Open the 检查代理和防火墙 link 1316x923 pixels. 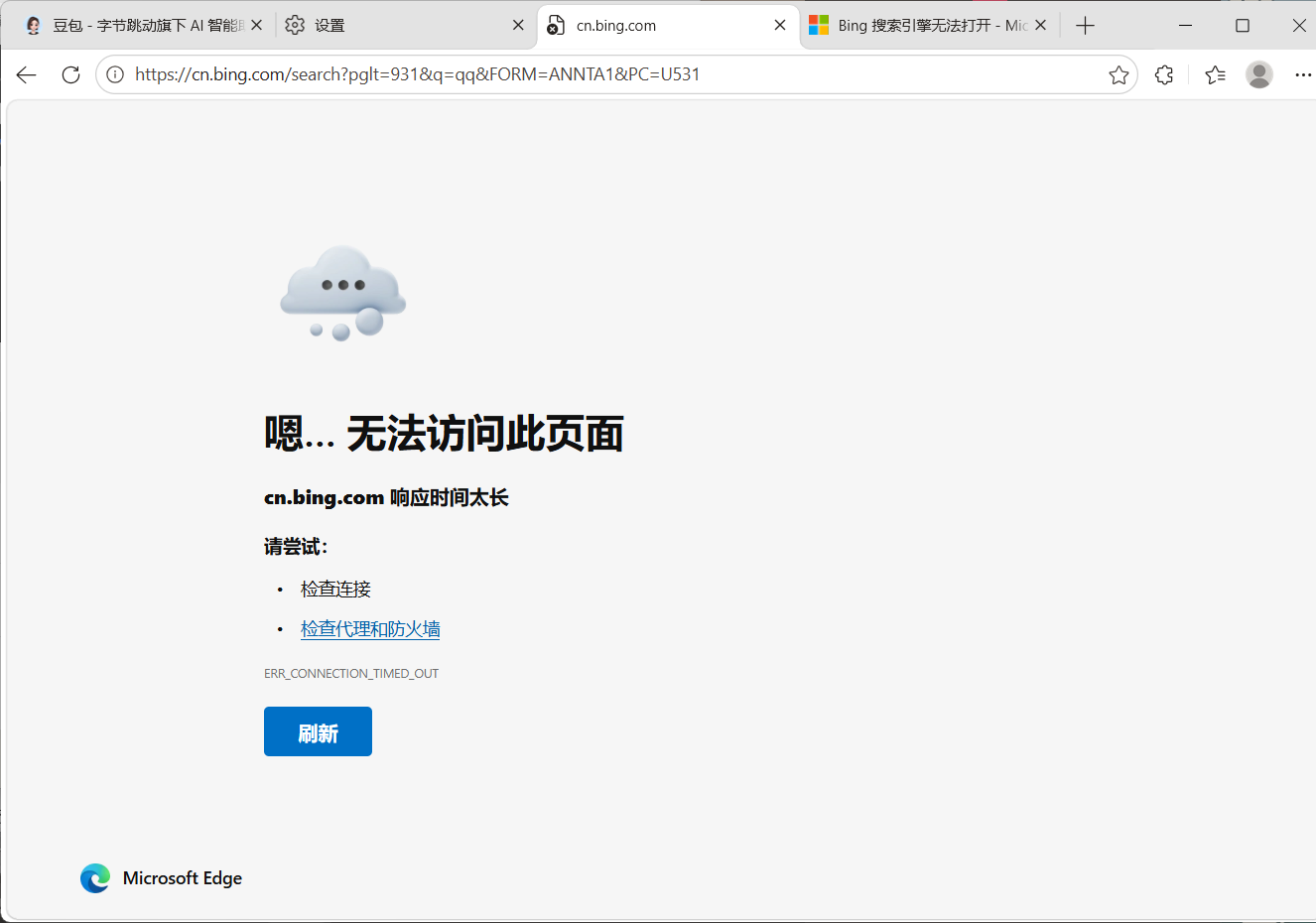(370, 629)
